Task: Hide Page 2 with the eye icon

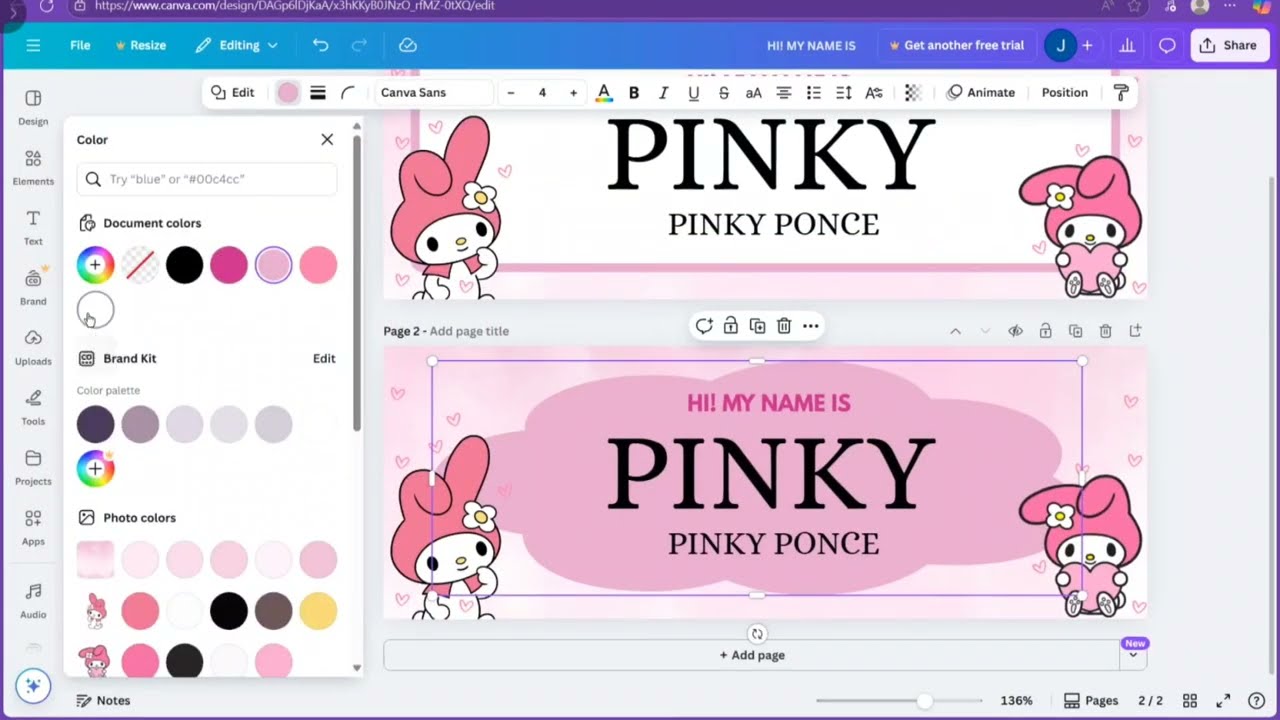Action: [1015, 331]
